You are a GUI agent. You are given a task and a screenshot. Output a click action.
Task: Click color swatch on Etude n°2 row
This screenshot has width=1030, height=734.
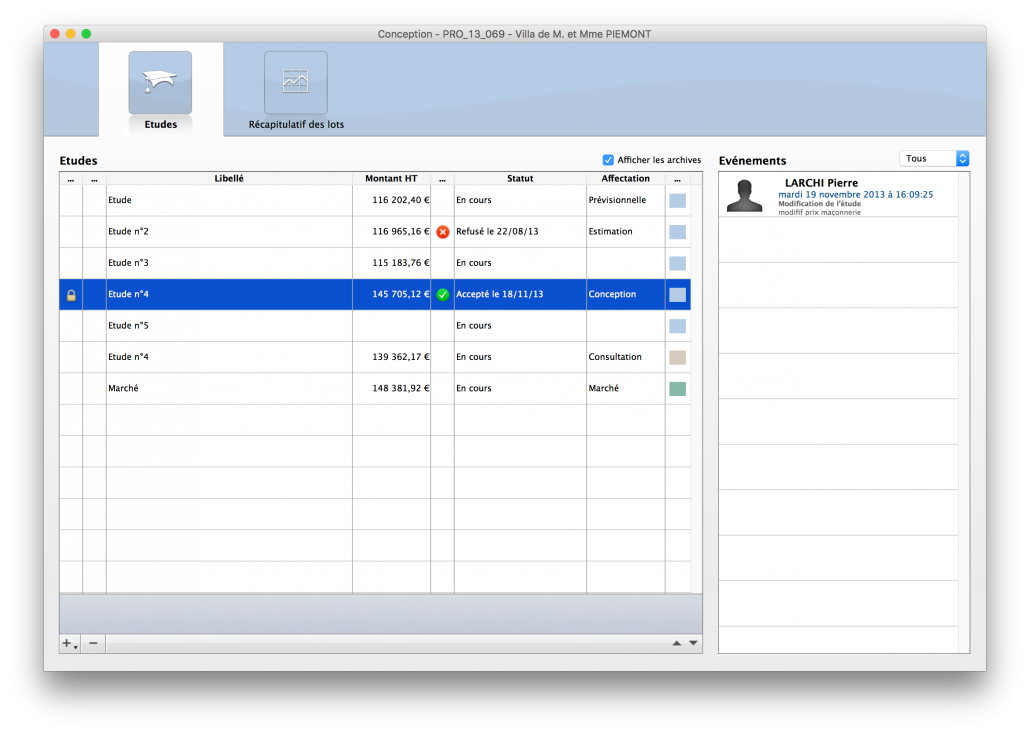click(x=677, y=232)
